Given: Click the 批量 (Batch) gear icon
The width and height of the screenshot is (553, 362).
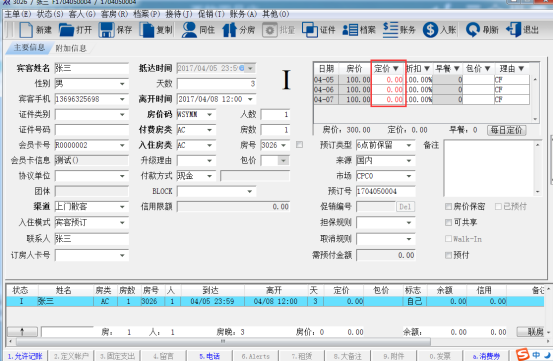Looking at the screenshot, I should (x=270, y=30).
